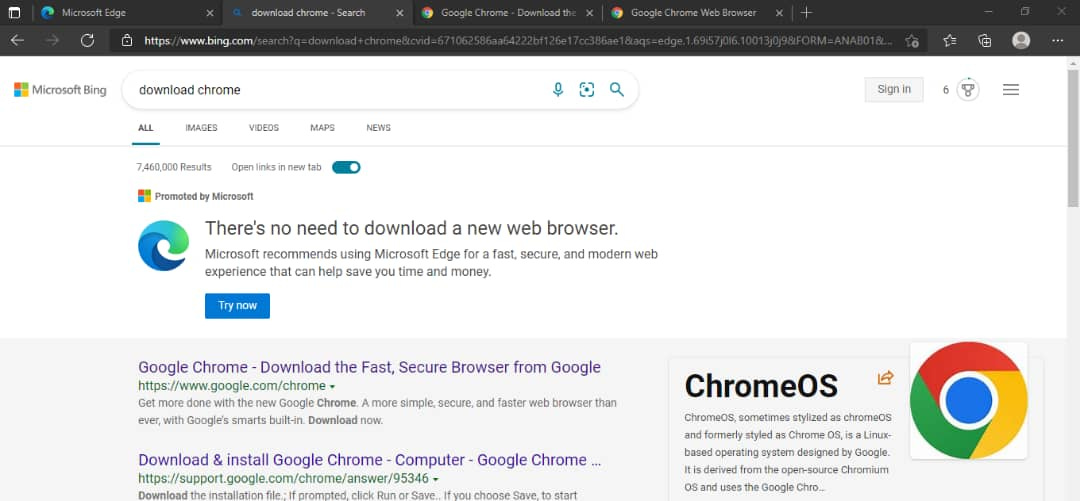Image resolution: width=1080 pixels, height=501 pixels.
Task: Click the ChromeOS heading in side panel
Action: 761,386
